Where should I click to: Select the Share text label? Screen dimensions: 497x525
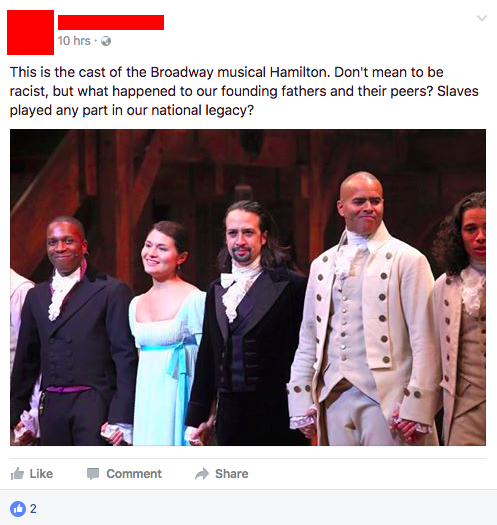coord(232,474)
